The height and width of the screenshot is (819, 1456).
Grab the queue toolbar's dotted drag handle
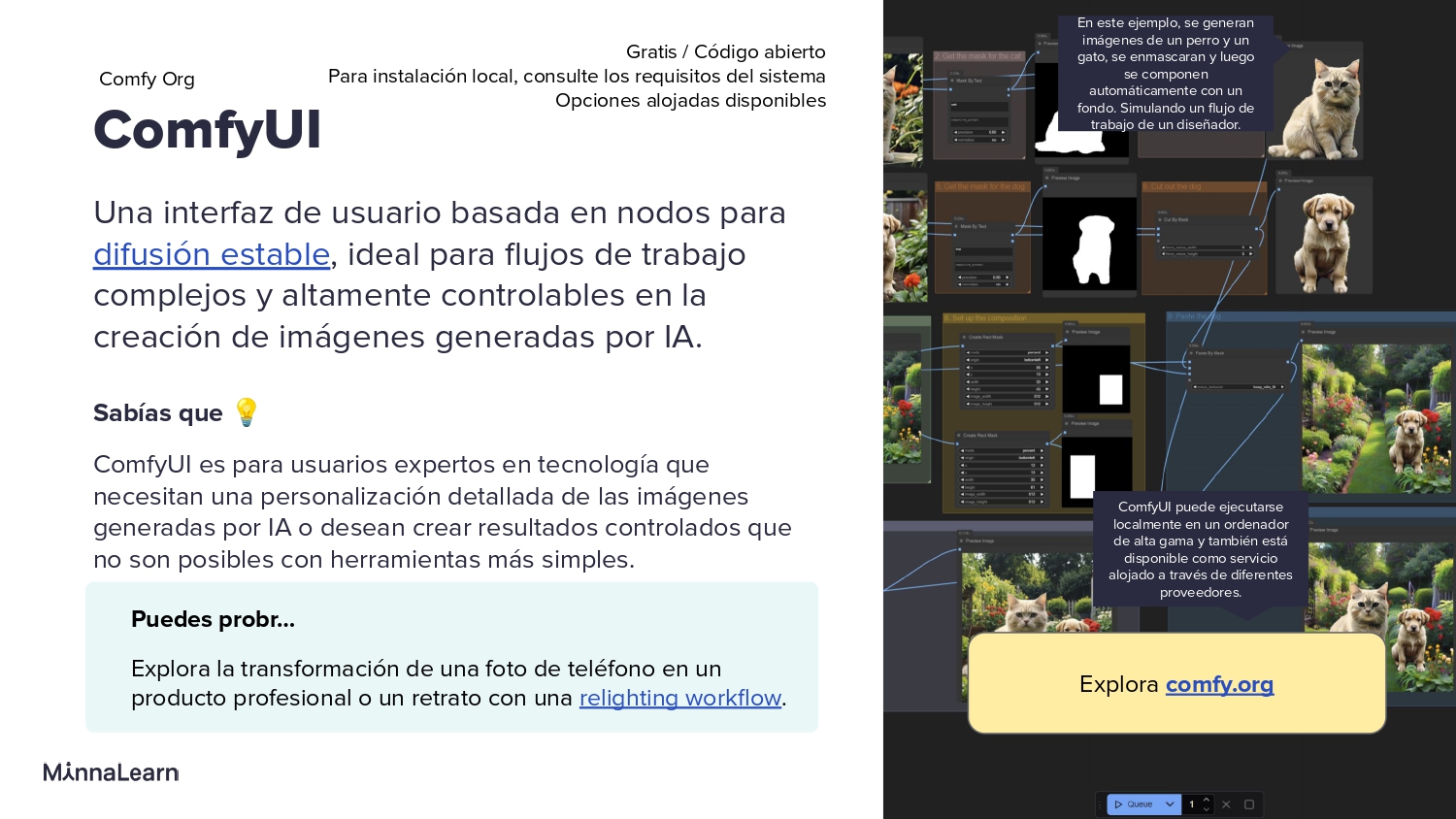point(1101,804)
